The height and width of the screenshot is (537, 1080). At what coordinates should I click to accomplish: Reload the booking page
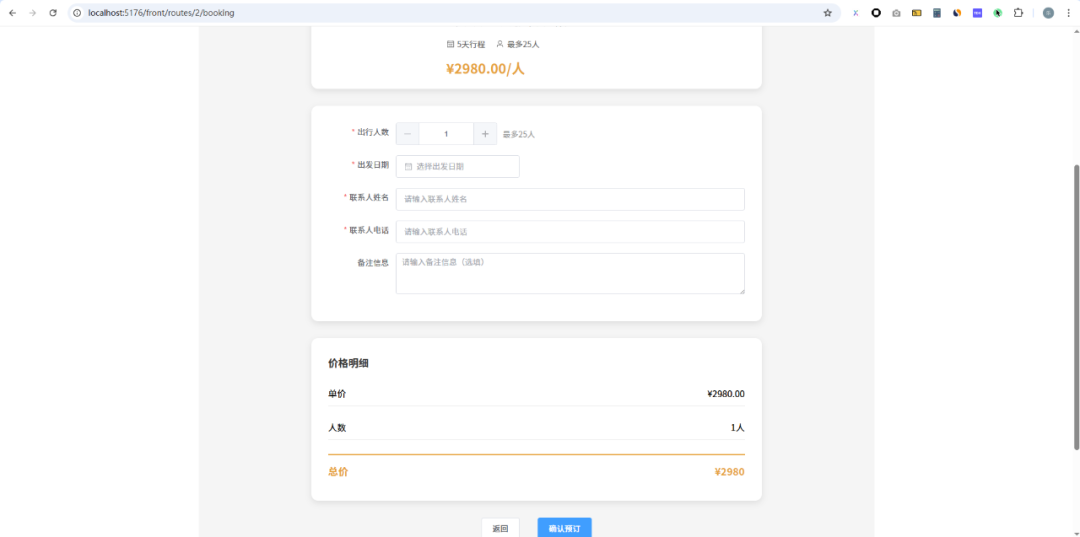[53, 13]
